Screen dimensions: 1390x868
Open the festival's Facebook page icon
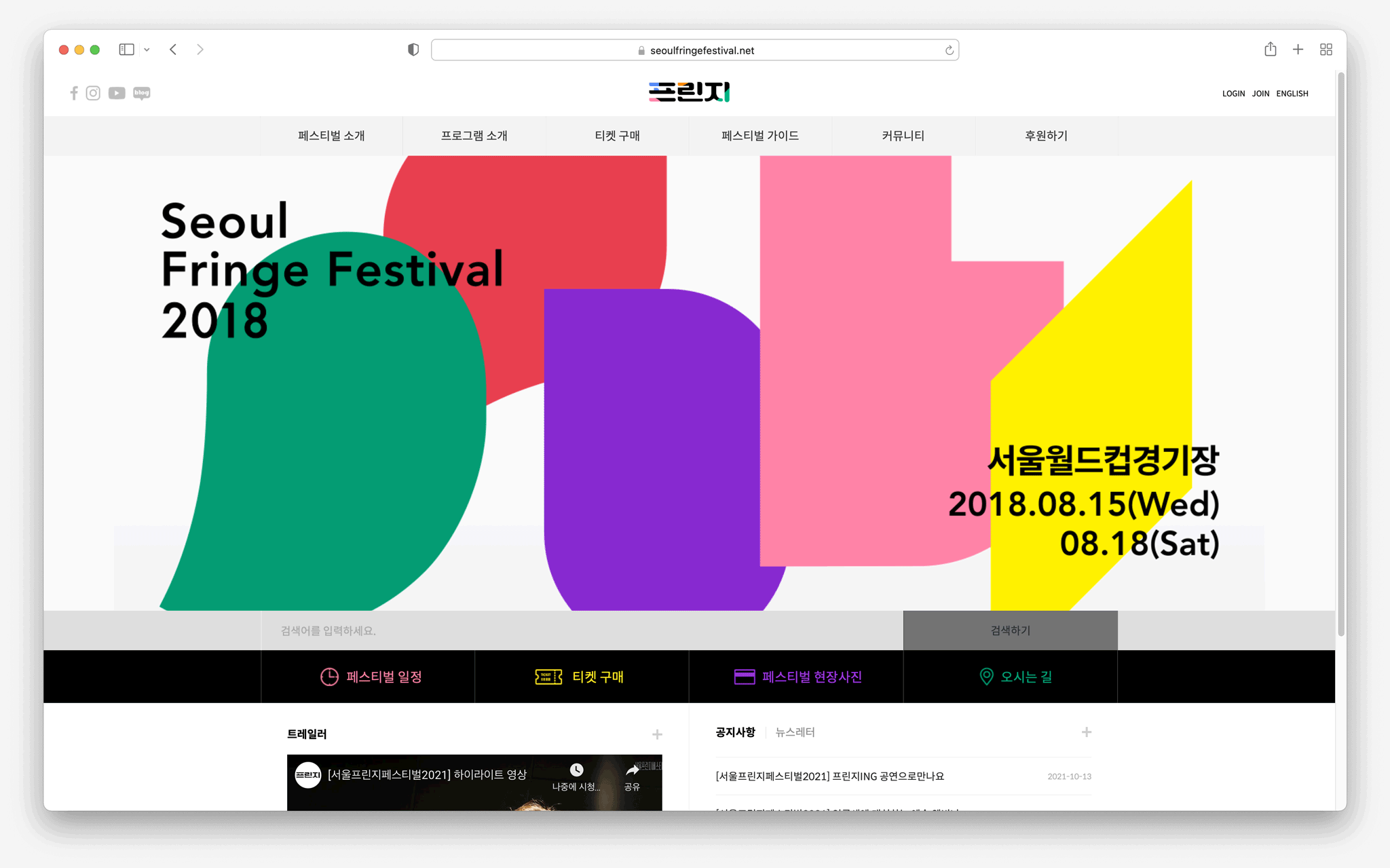pos(74,93)
